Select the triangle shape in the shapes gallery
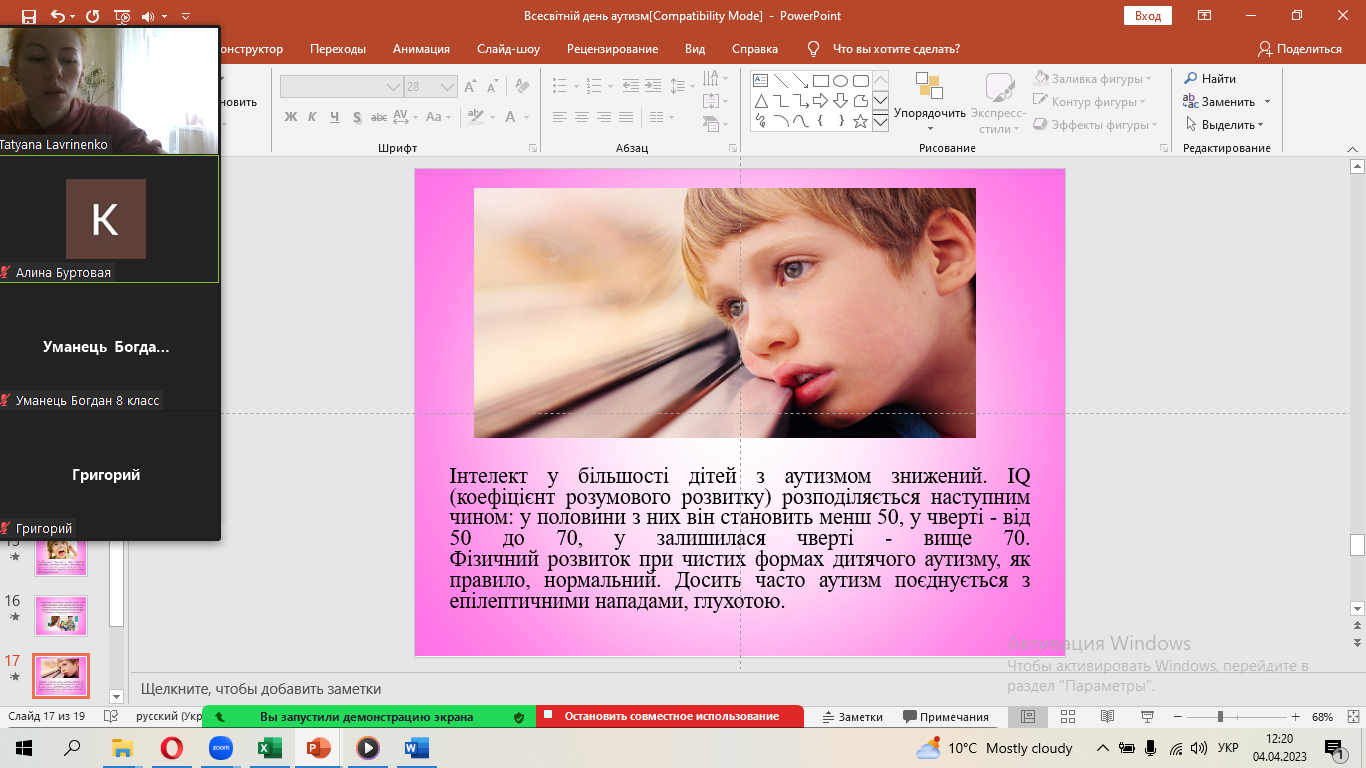This screenshot has width=1366, height=768. click(760, 101)
